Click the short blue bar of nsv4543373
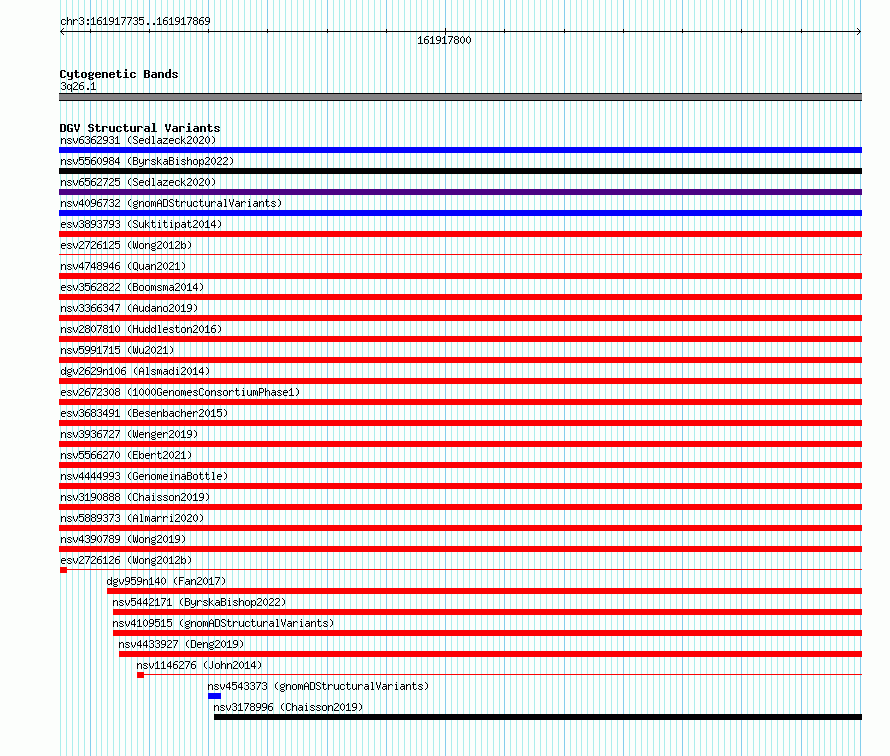The image size is (890, 756). click(215, 696)
